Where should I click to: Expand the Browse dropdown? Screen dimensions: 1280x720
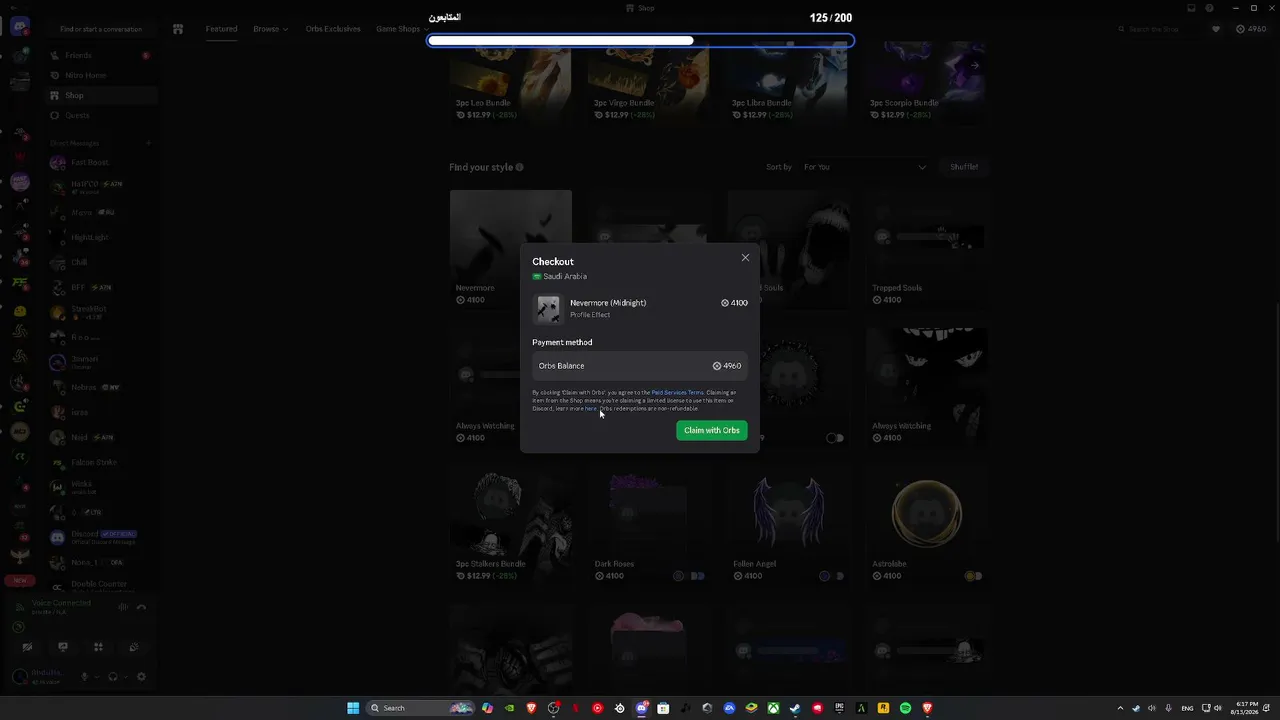270,29
